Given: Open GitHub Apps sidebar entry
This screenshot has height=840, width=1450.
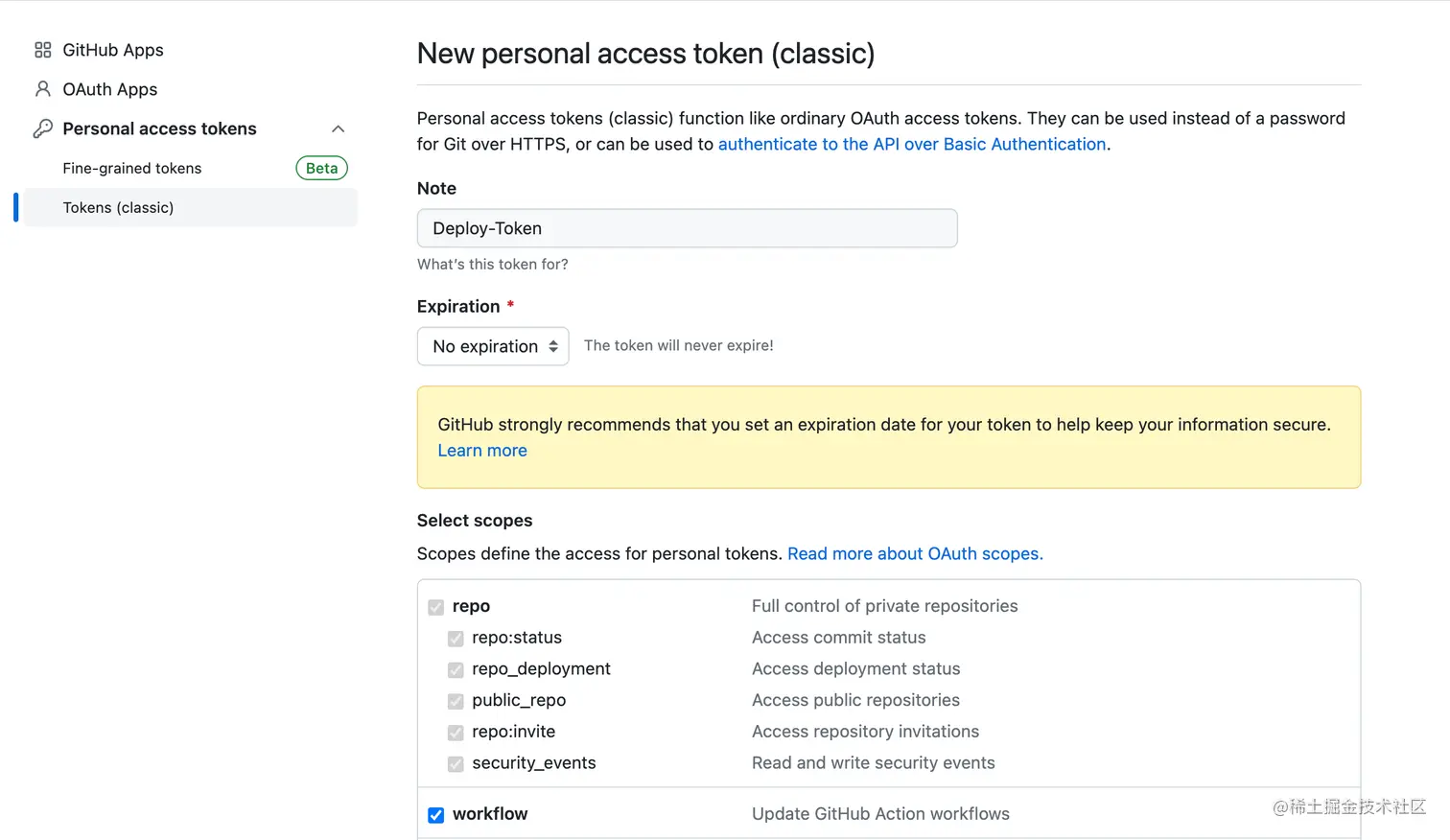Looking at the screenshot, I should coord(113,50).
